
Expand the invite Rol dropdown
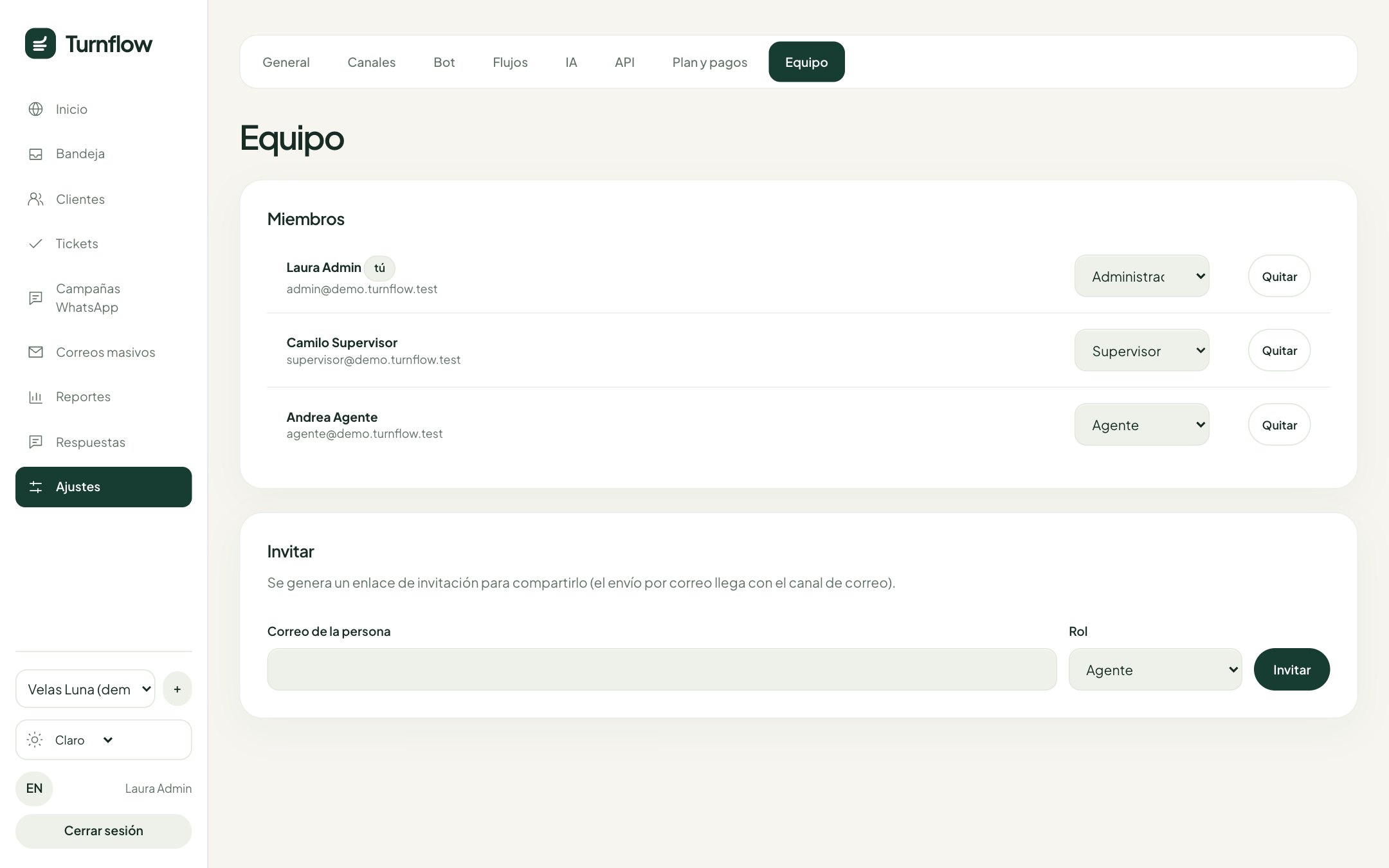[1156, 669]
